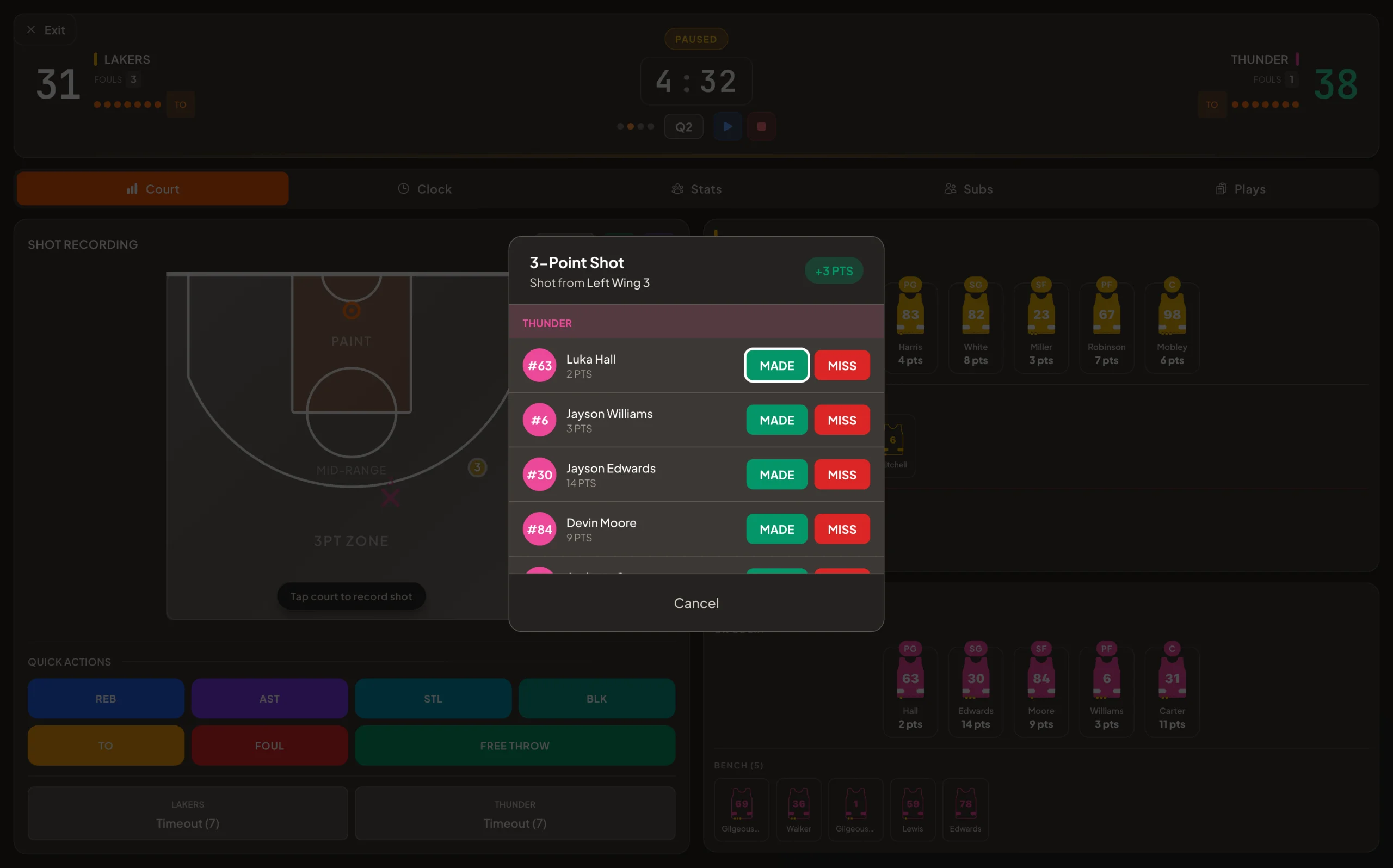Click the stop icon next to the play button
Image resolution: width=1393 pixels, height=868 pixels.
pyautogui.click(x=762, y=126)
